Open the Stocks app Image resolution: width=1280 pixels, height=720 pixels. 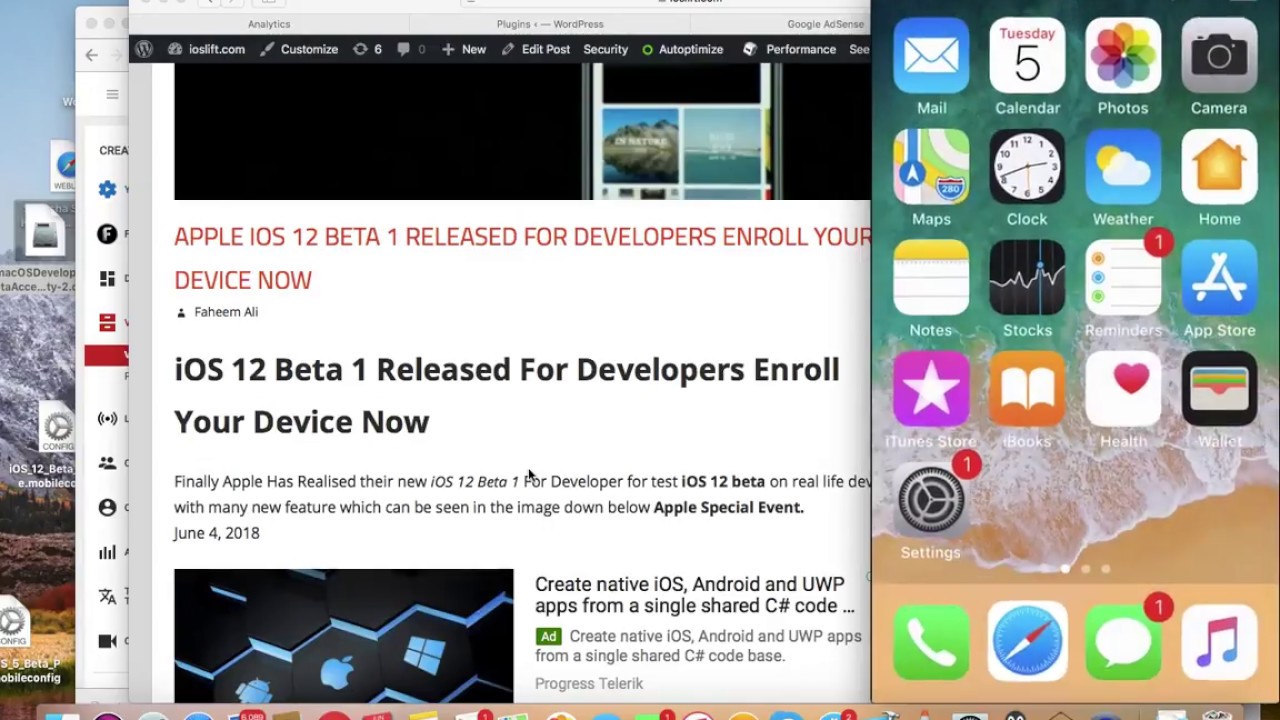coord(1027,277)
